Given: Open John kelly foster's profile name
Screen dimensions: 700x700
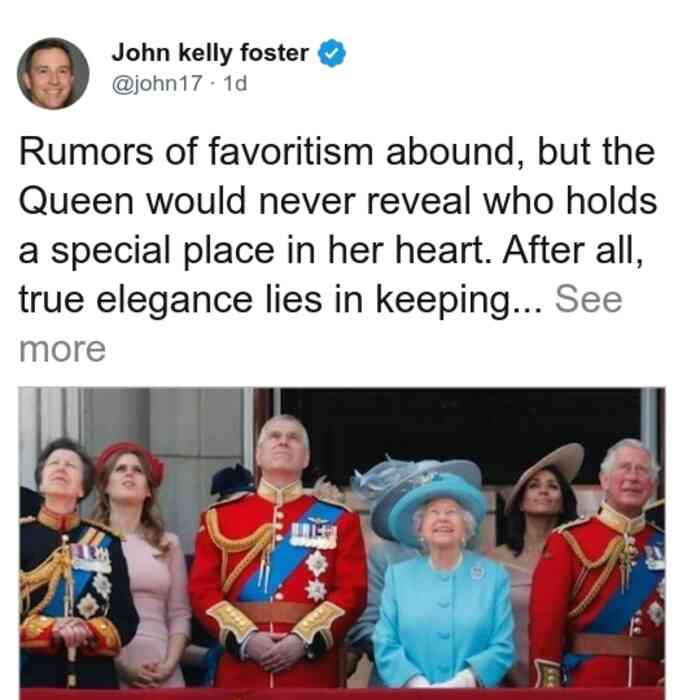Looking at the screenshot, I should click(210, 53).
